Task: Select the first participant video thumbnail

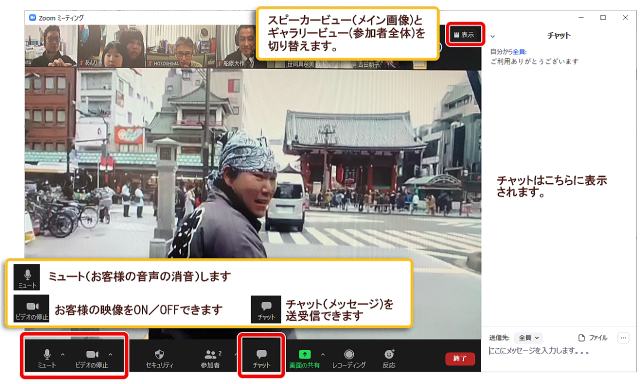Action: click(x=51, y=46)
